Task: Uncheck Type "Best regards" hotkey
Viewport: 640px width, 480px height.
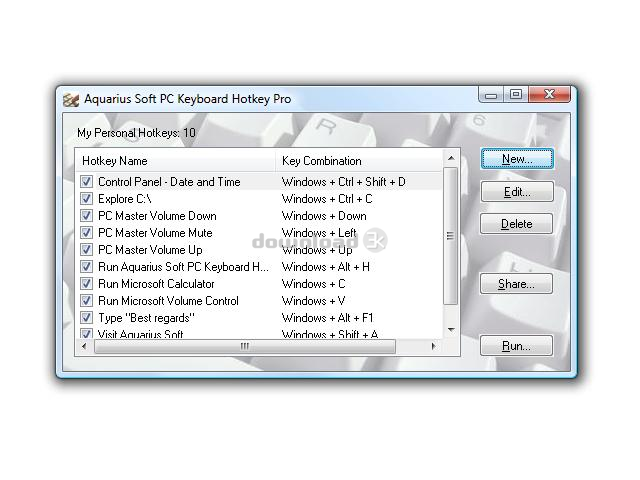Action: [86, 318]
